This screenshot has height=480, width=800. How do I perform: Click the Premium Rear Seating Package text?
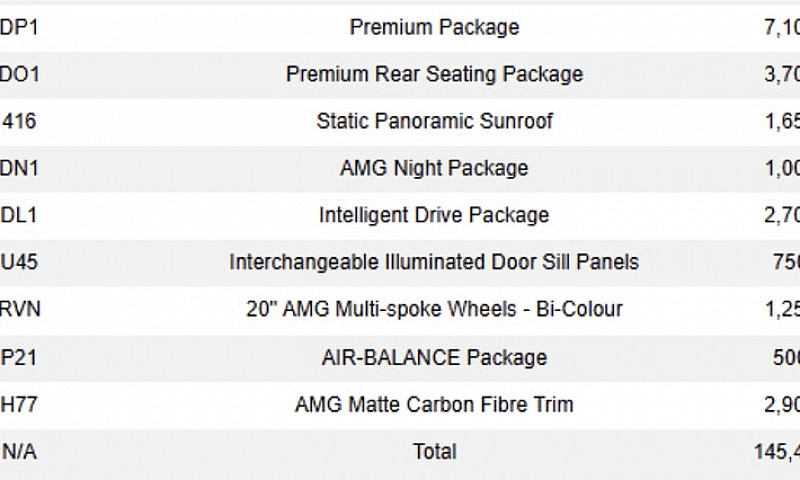tap(434, 74)
